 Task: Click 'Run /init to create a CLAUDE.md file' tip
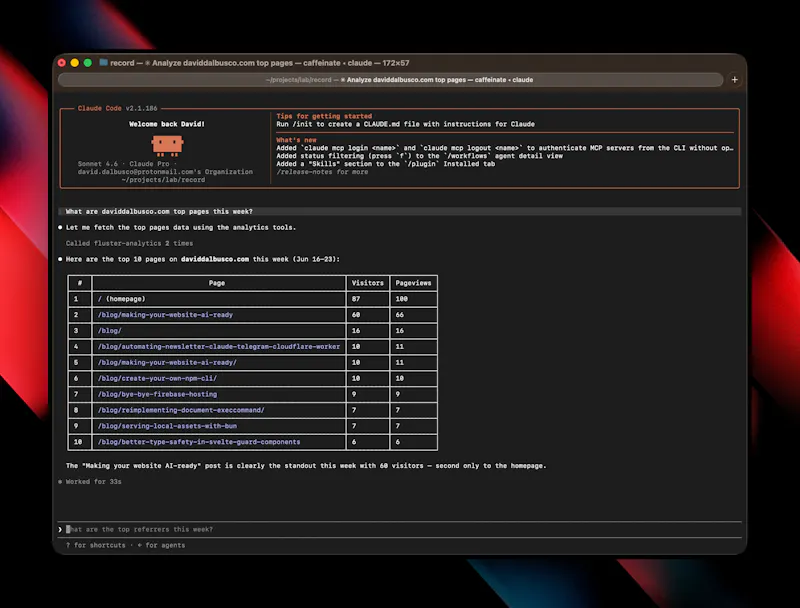(406, 124)
